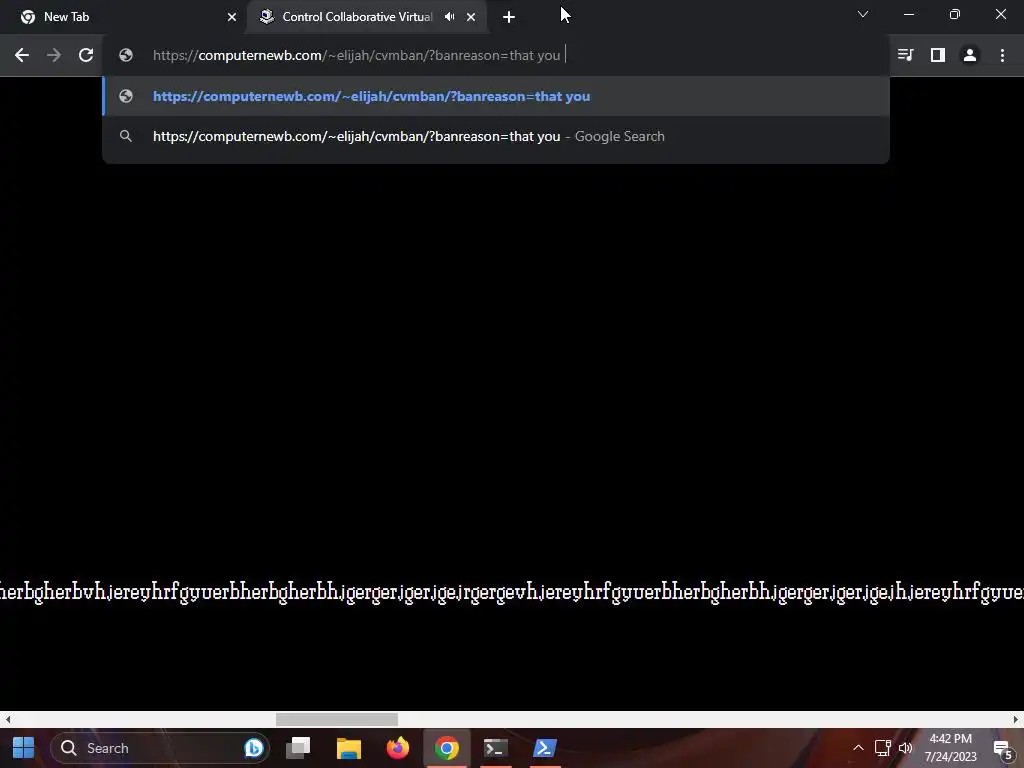Click the network icon in system tray
Viewport: 1024px width, 768px height.
tap(883, 748)
